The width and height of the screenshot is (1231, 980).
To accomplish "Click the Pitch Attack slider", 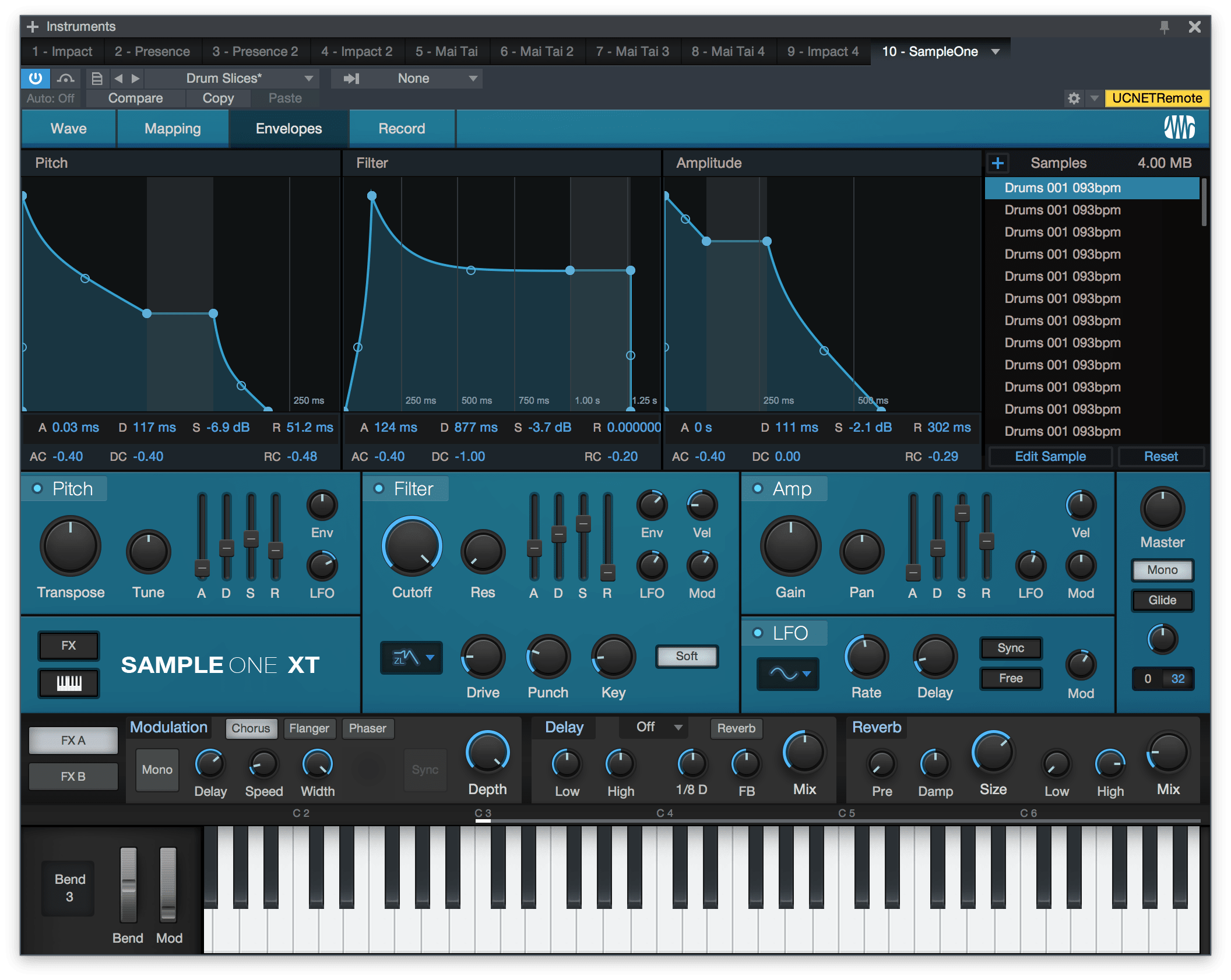I will coord(202,537).
